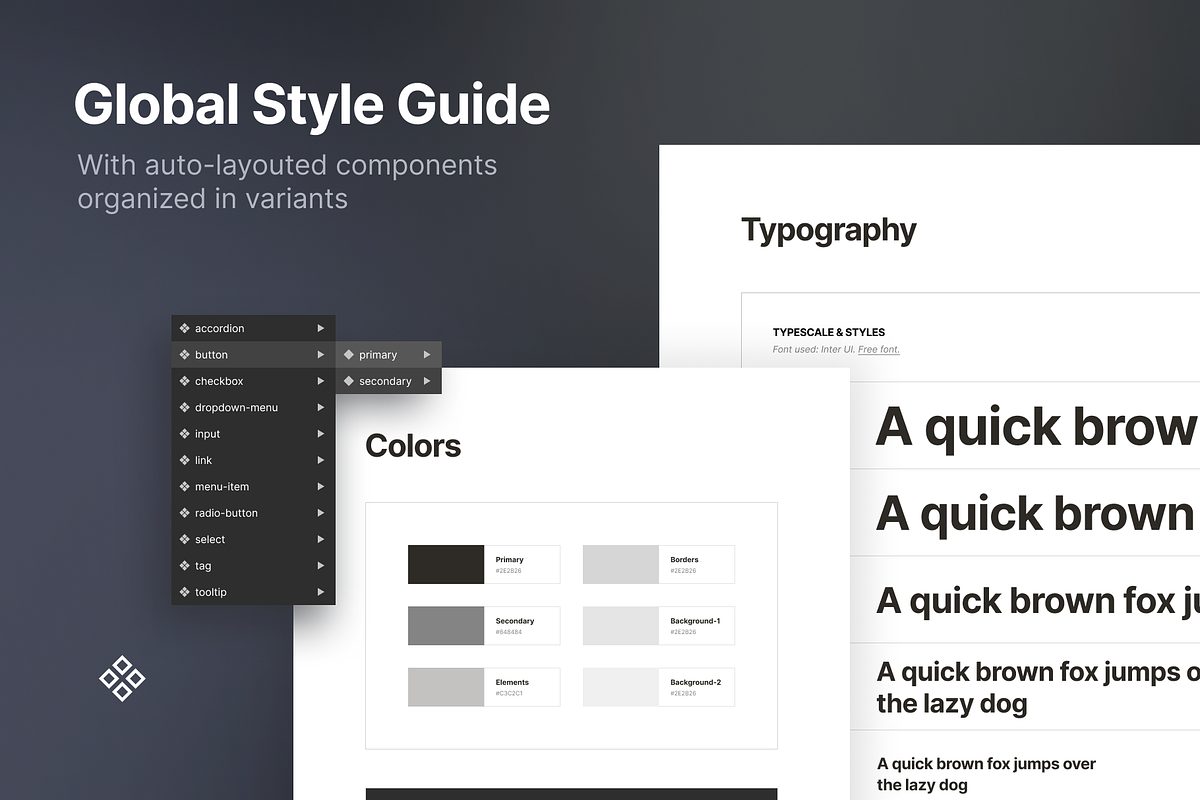Click the variant diamond icon beside secondary

pyautogui.click(x=349, y=381)
